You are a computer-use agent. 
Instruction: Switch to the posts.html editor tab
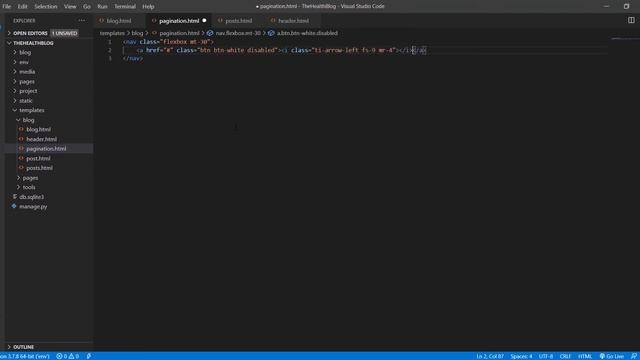click(239, 20)
